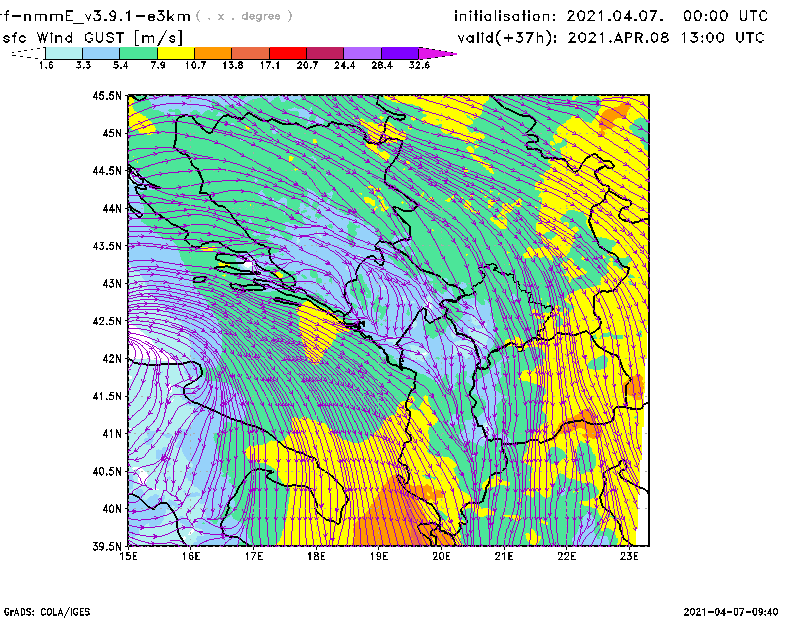Click the 'initialisation: 2021.04.07.' text

tap(559, 16)
